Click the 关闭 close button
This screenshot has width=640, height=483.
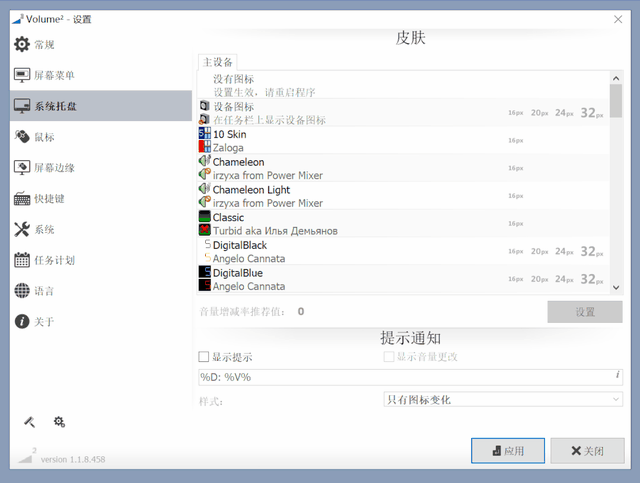587,451
